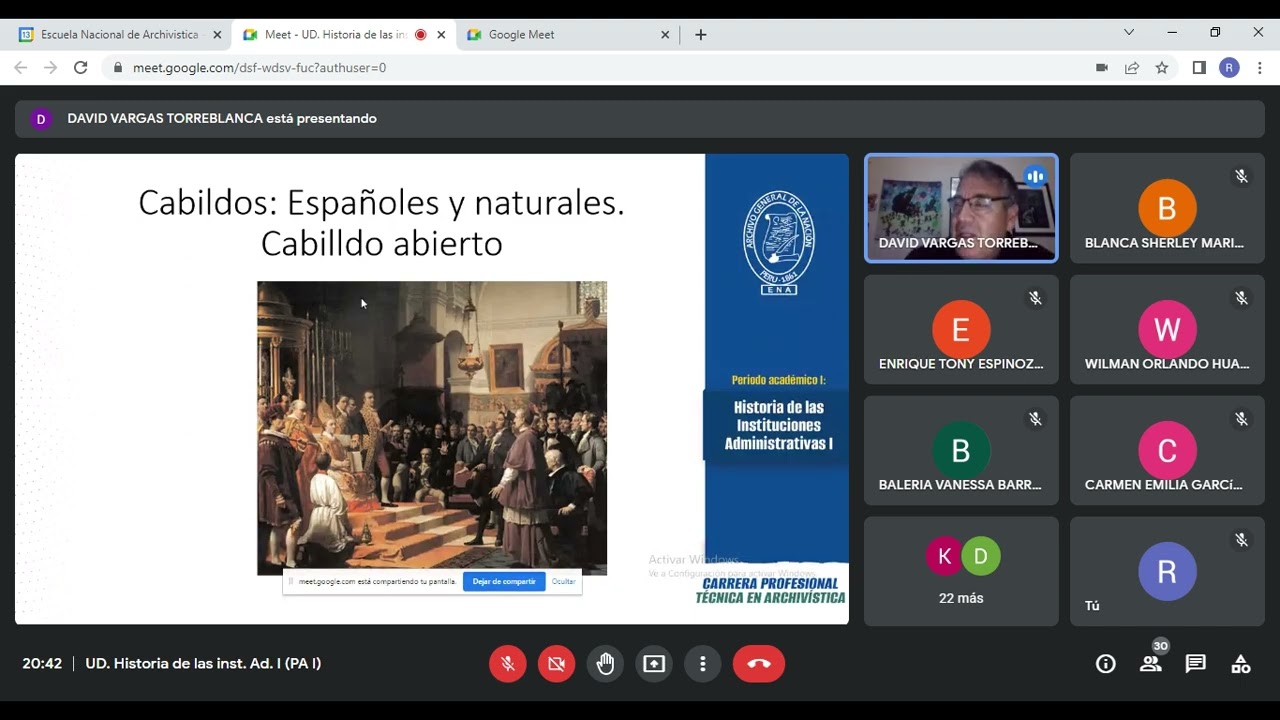Unmute the microphone in Meet controls
This screenshot has width=1280, height=720.
point(508,664)
